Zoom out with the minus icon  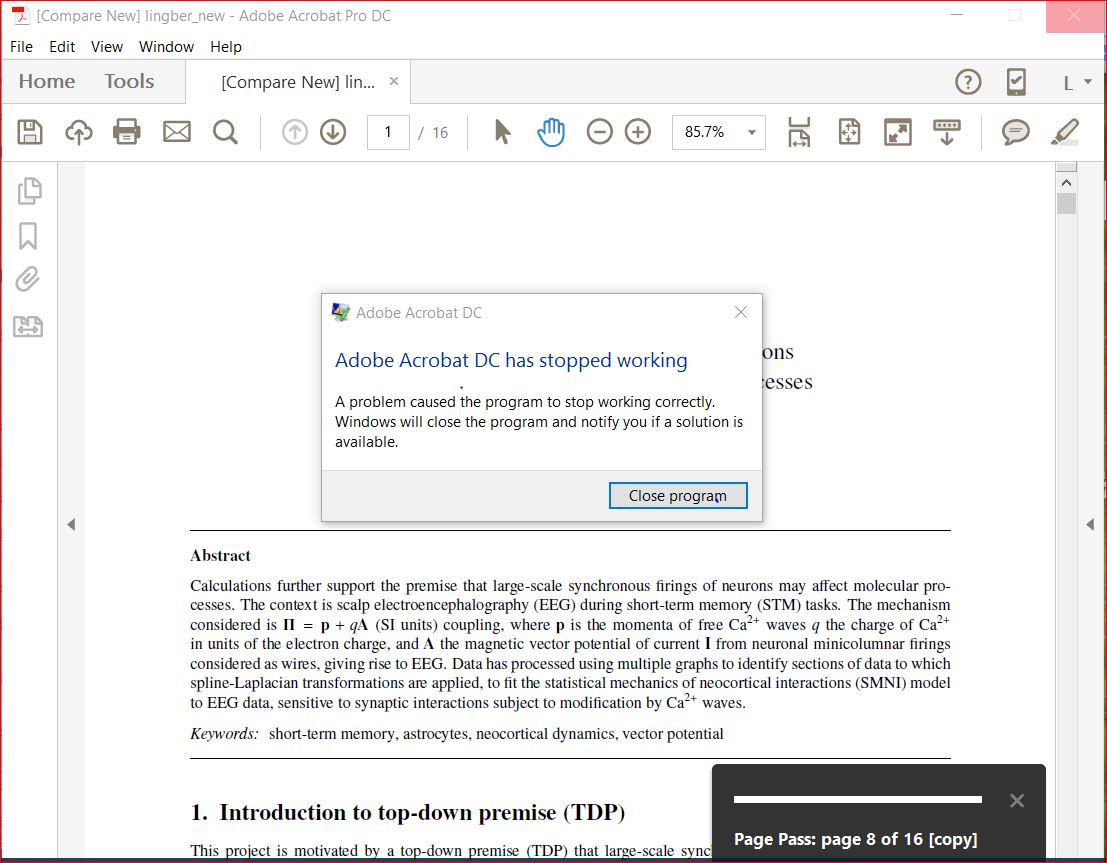click(x=599, y=132)
